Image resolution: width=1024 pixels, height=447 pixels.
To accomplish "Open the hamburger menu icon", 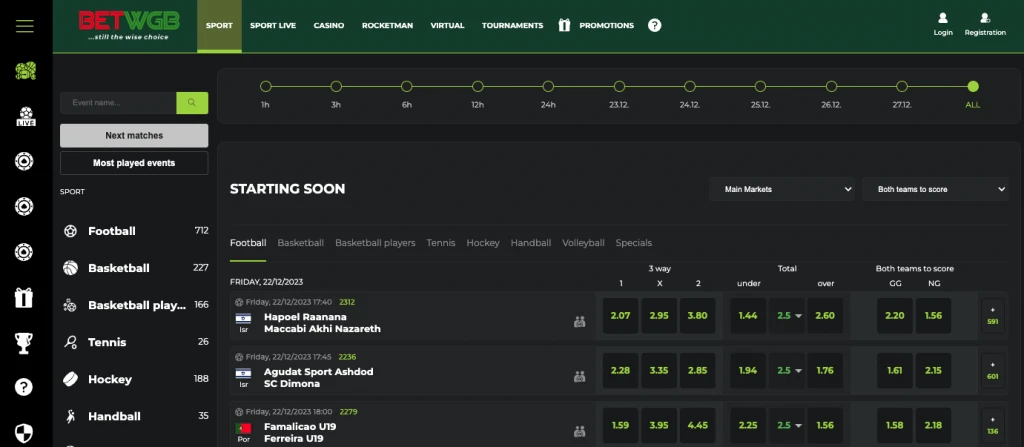I will point(25,26).
